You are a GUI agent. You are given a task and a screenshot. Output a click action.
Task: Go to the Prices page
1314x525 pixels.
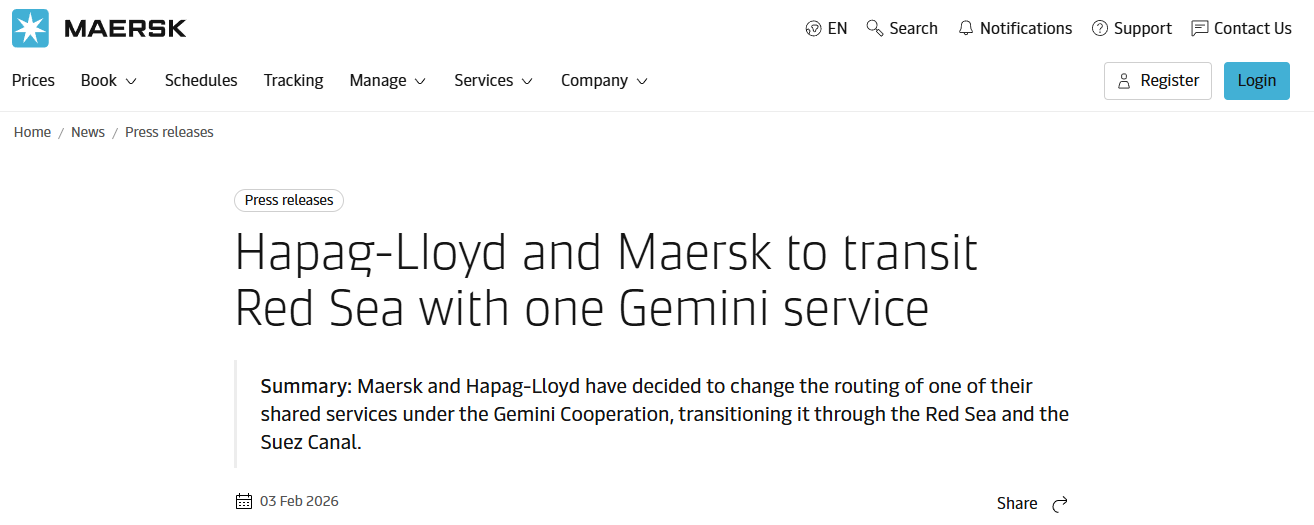33,80
